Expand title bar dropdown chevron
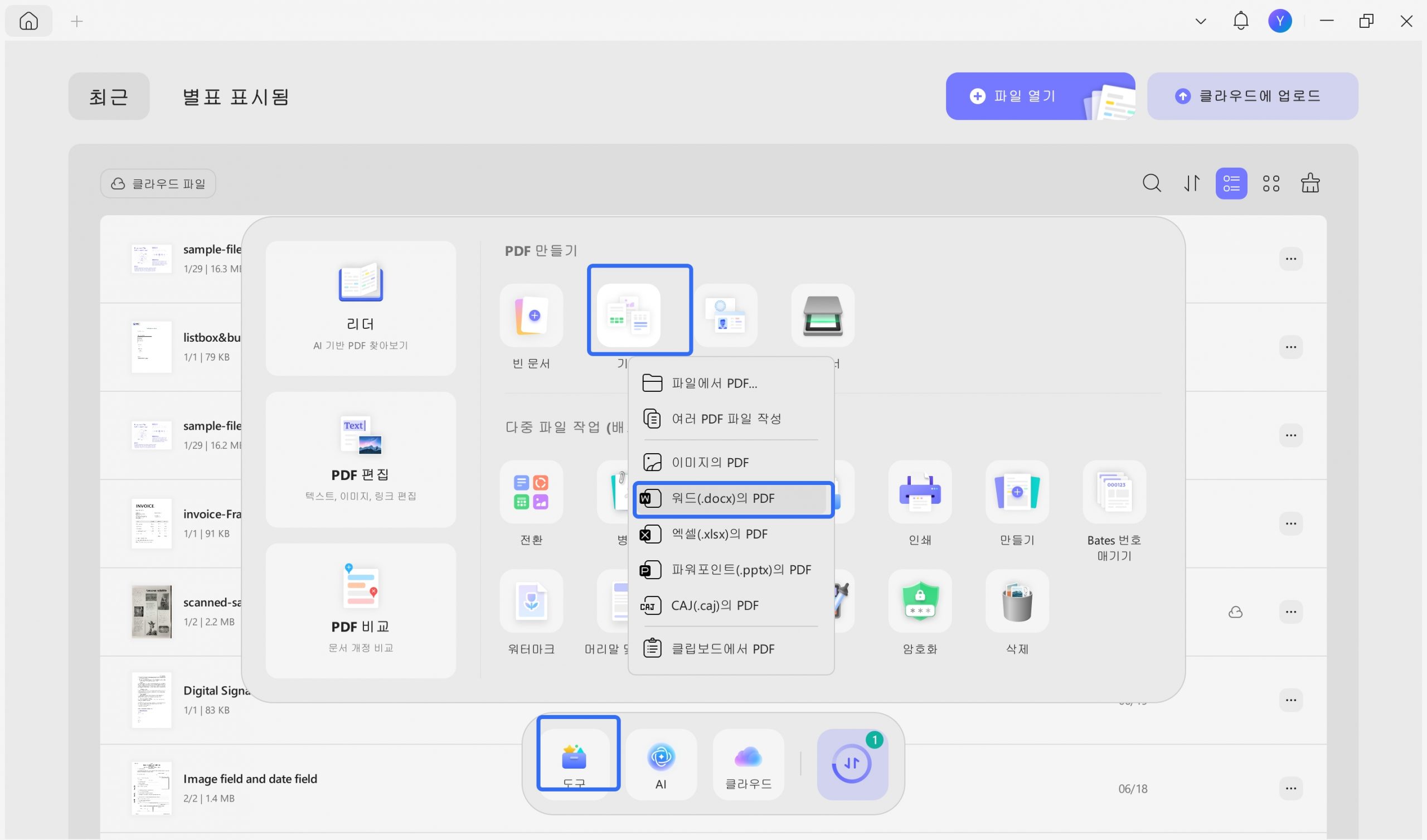The image size is (1427, 840). point(1201,22)
